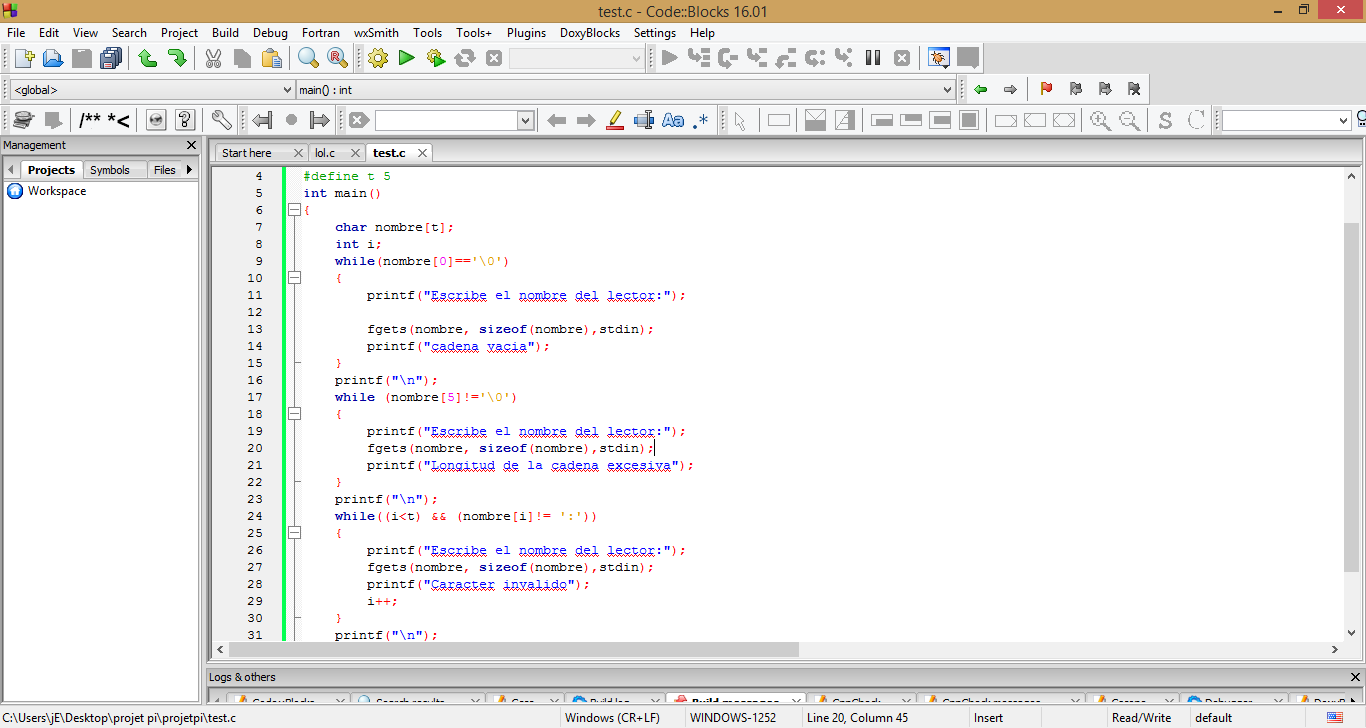Collapse the fold marker at line 25
1366x728 pixels.
(x=294, y=533)
